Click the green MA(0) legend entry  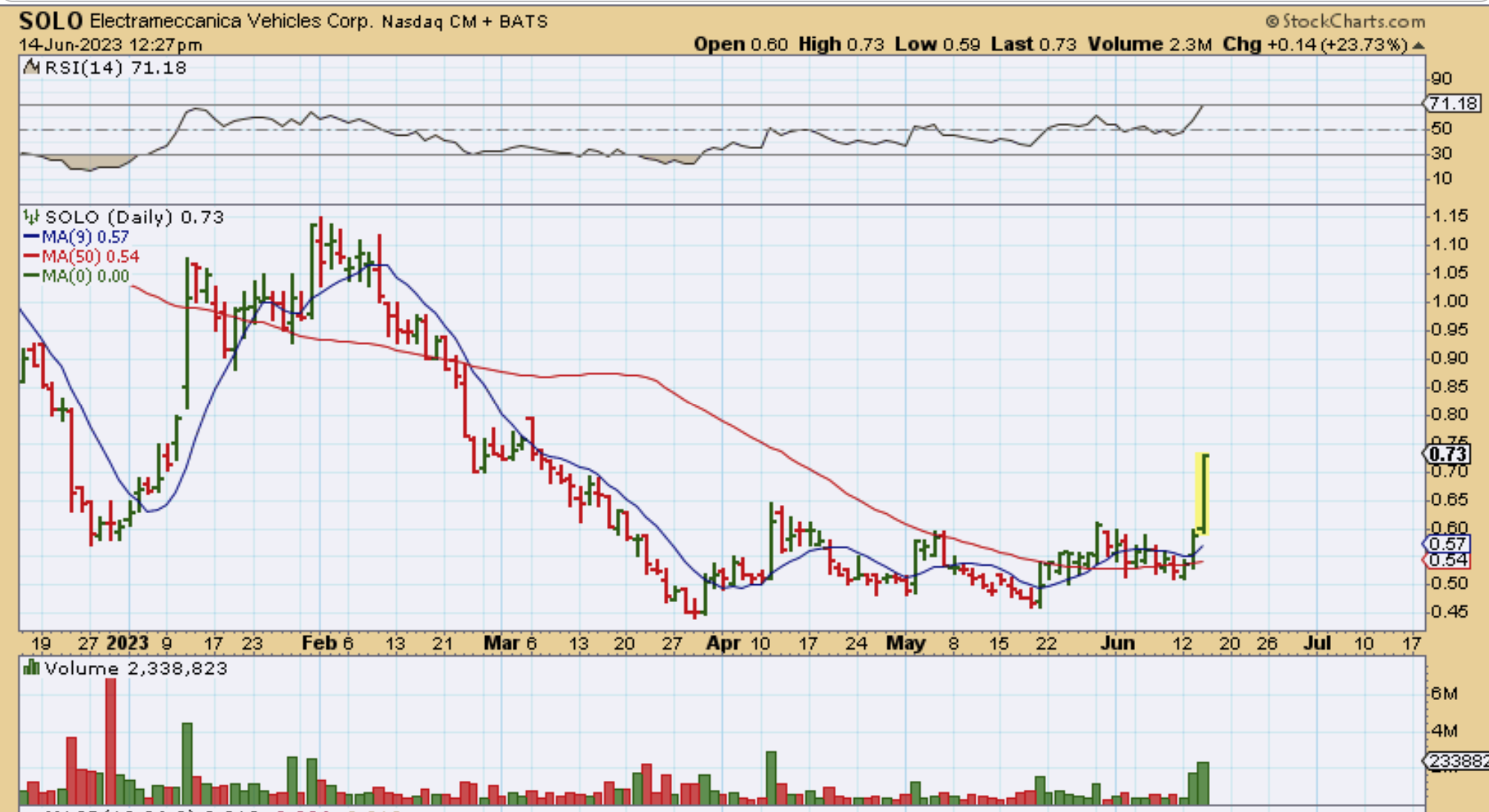pos(77,276)
